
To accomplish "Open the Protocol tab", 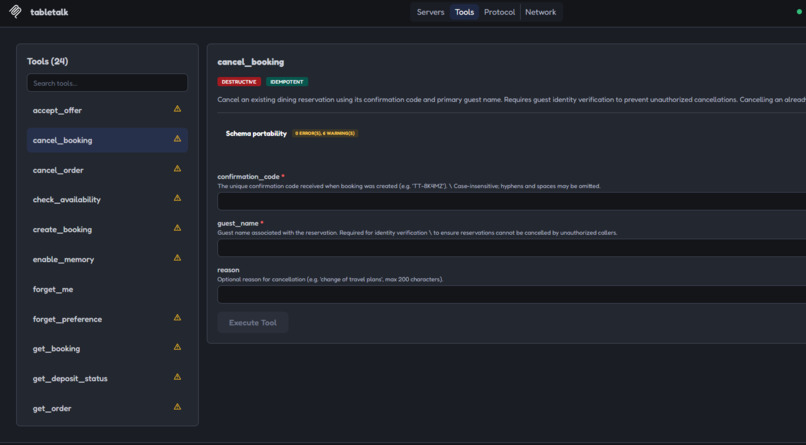I will 499,12.
